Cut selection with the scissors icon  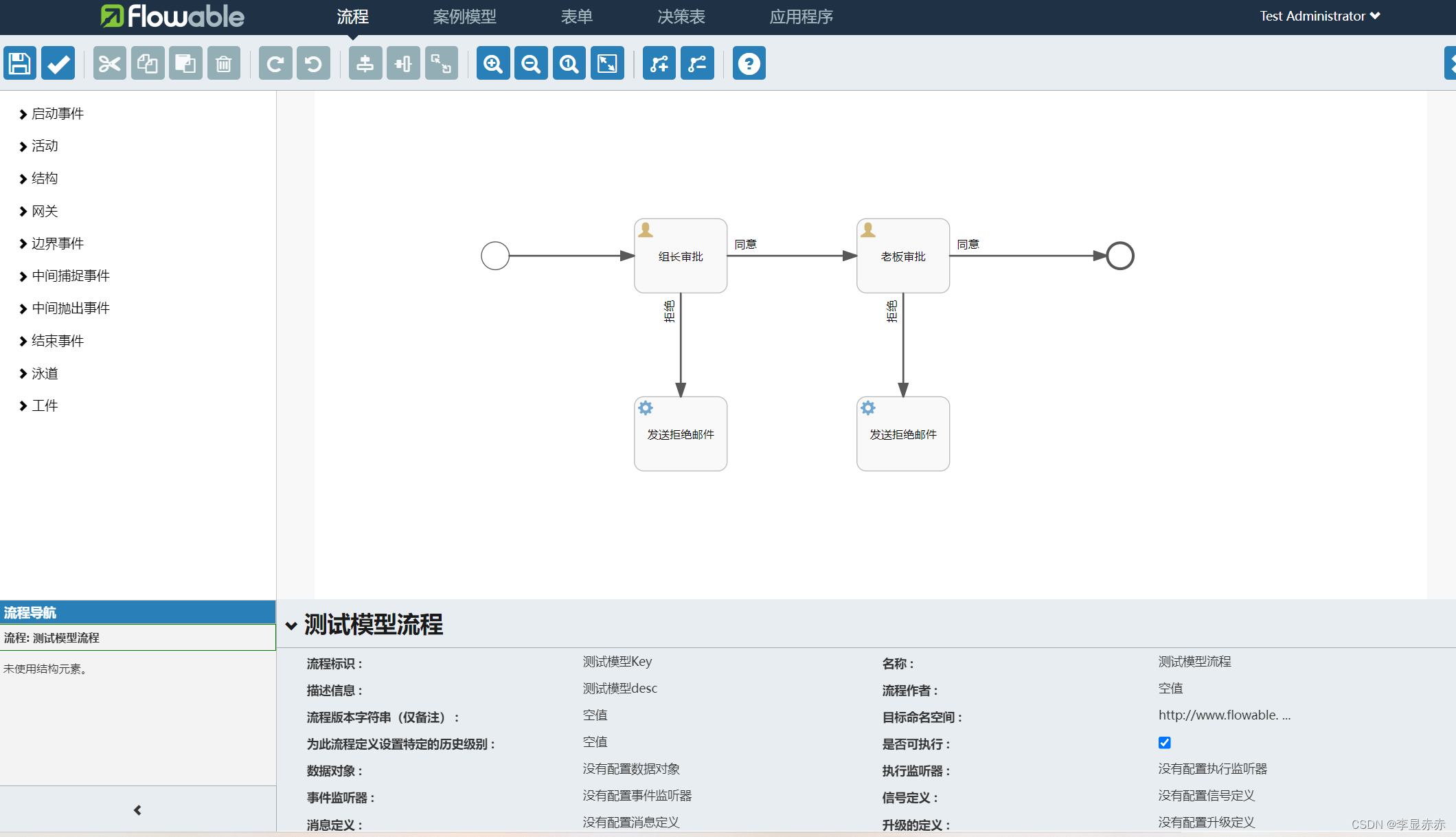(109, 63)
